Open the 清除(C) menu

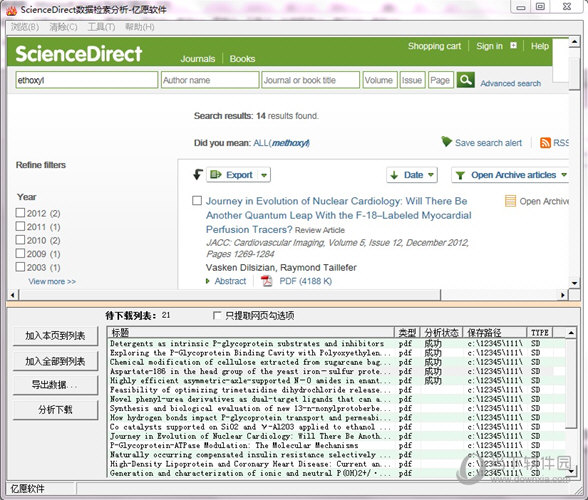point(63,27)
